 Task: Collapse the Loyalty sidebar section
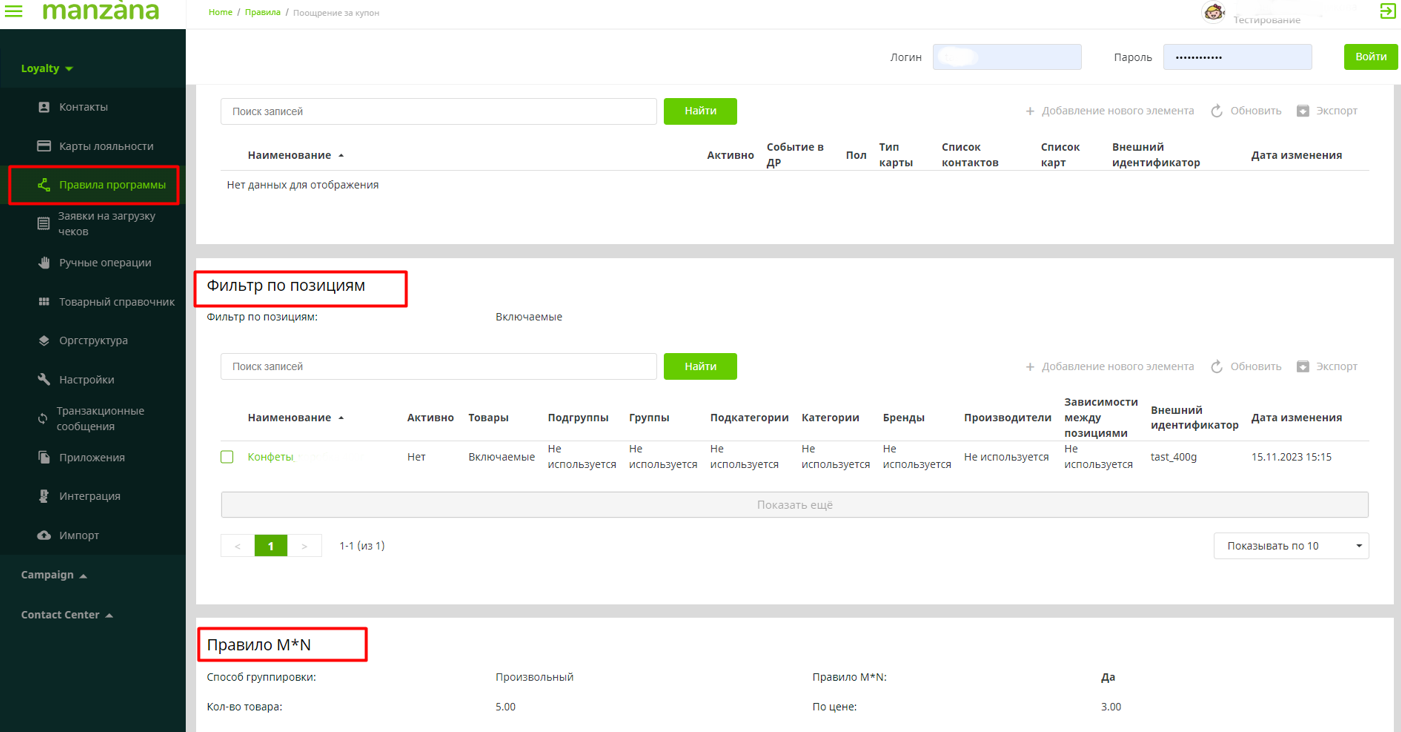point(47,69)
